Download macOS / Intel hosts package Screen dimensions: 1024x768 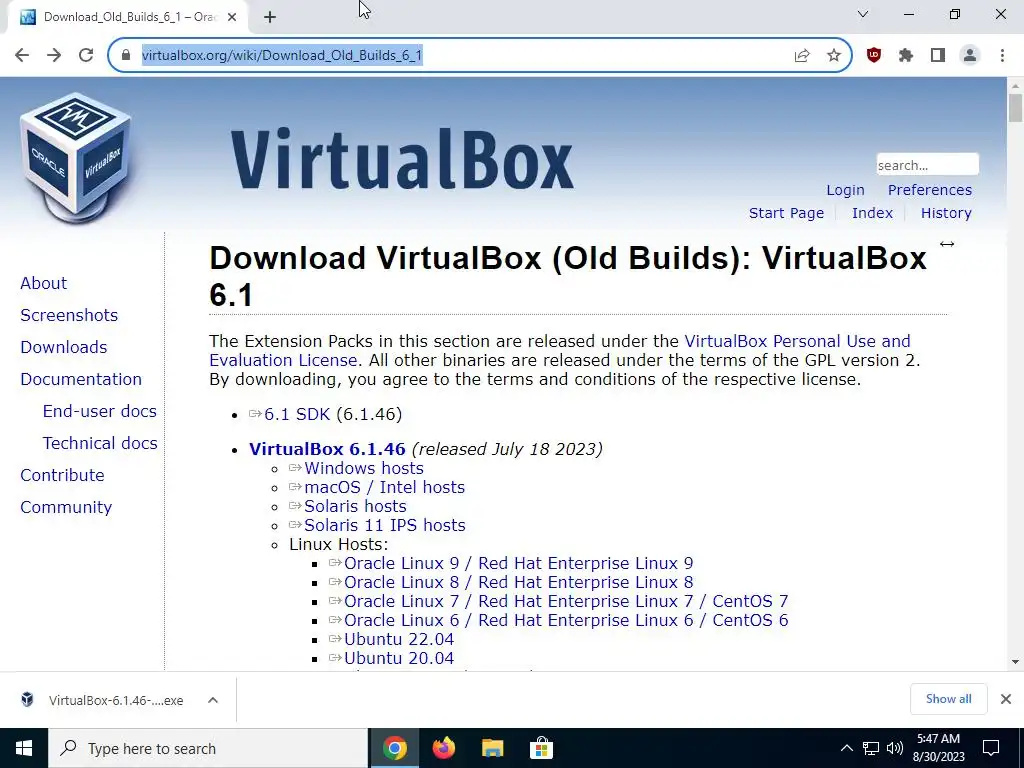click(x=384, y=487)
